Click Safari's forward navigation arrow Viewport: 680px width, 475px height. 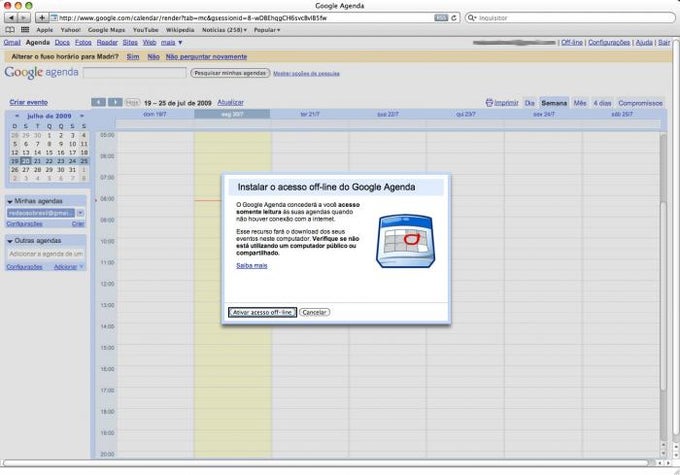point(24,18)
